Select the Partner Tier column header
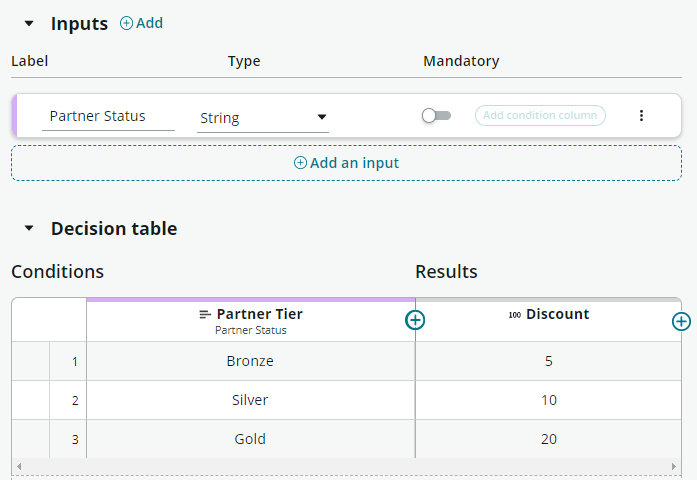The image size is (697, 480). pos(251,321)
